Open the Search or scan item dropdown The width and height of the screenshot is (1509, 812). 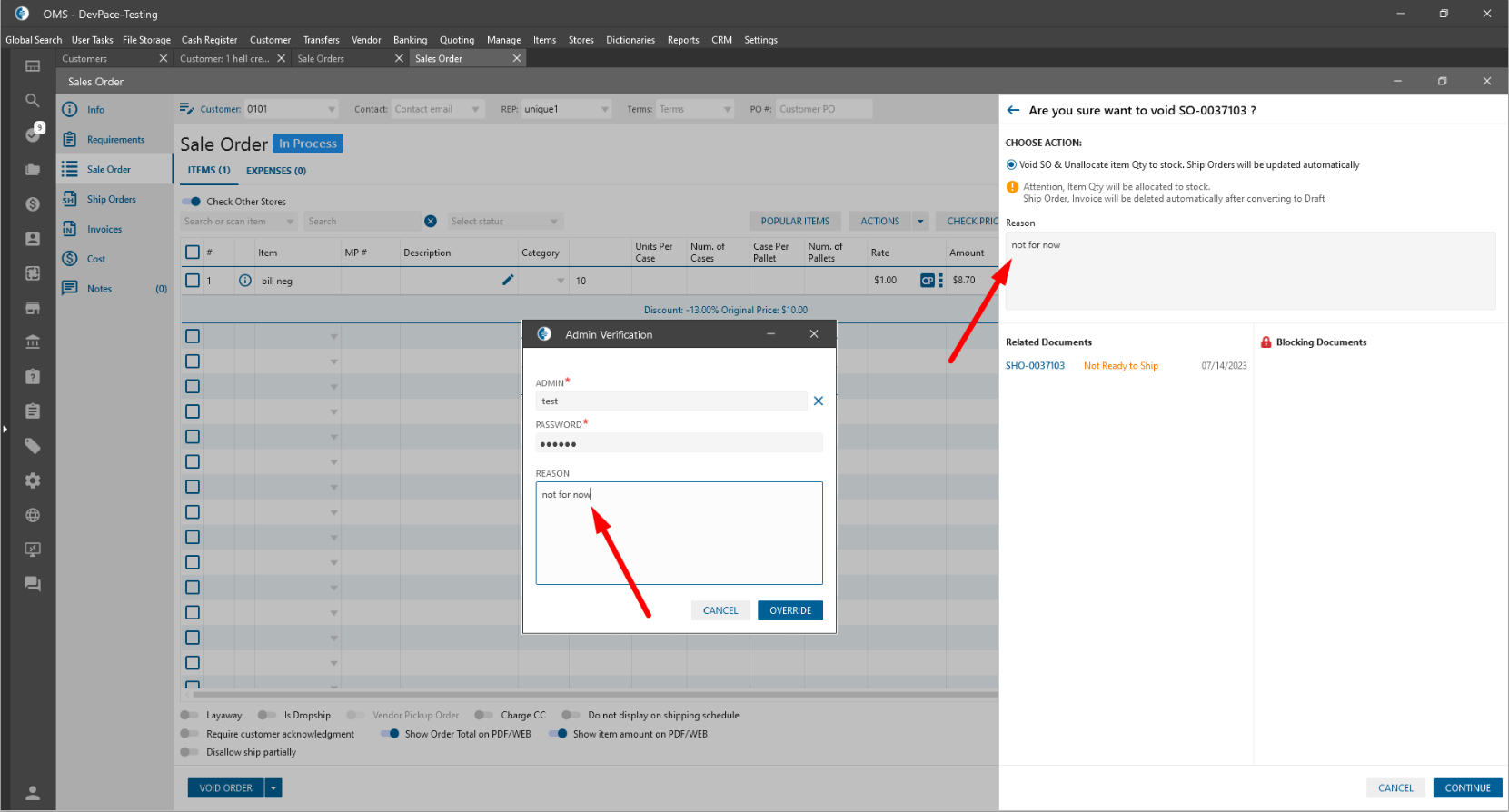pyautogui.click(x=291, y=222)
